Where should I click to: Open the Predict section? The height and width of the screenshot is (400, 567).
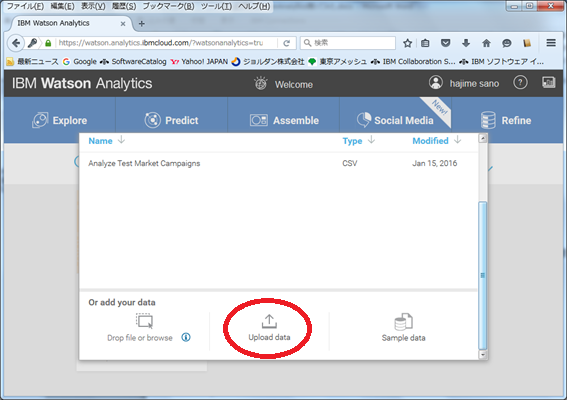pos(171,120)
